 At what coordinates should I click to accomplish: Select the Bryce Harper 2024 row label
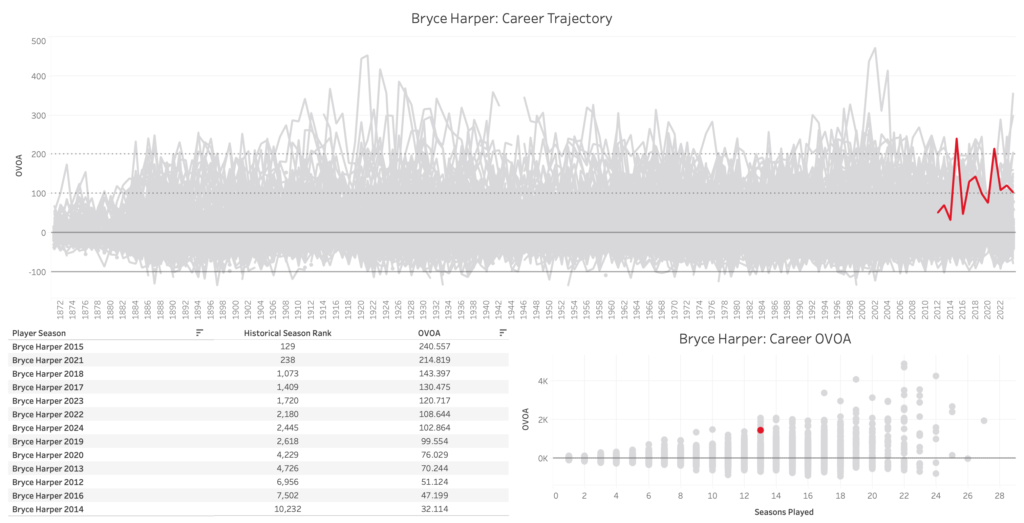tap(48, 428)
